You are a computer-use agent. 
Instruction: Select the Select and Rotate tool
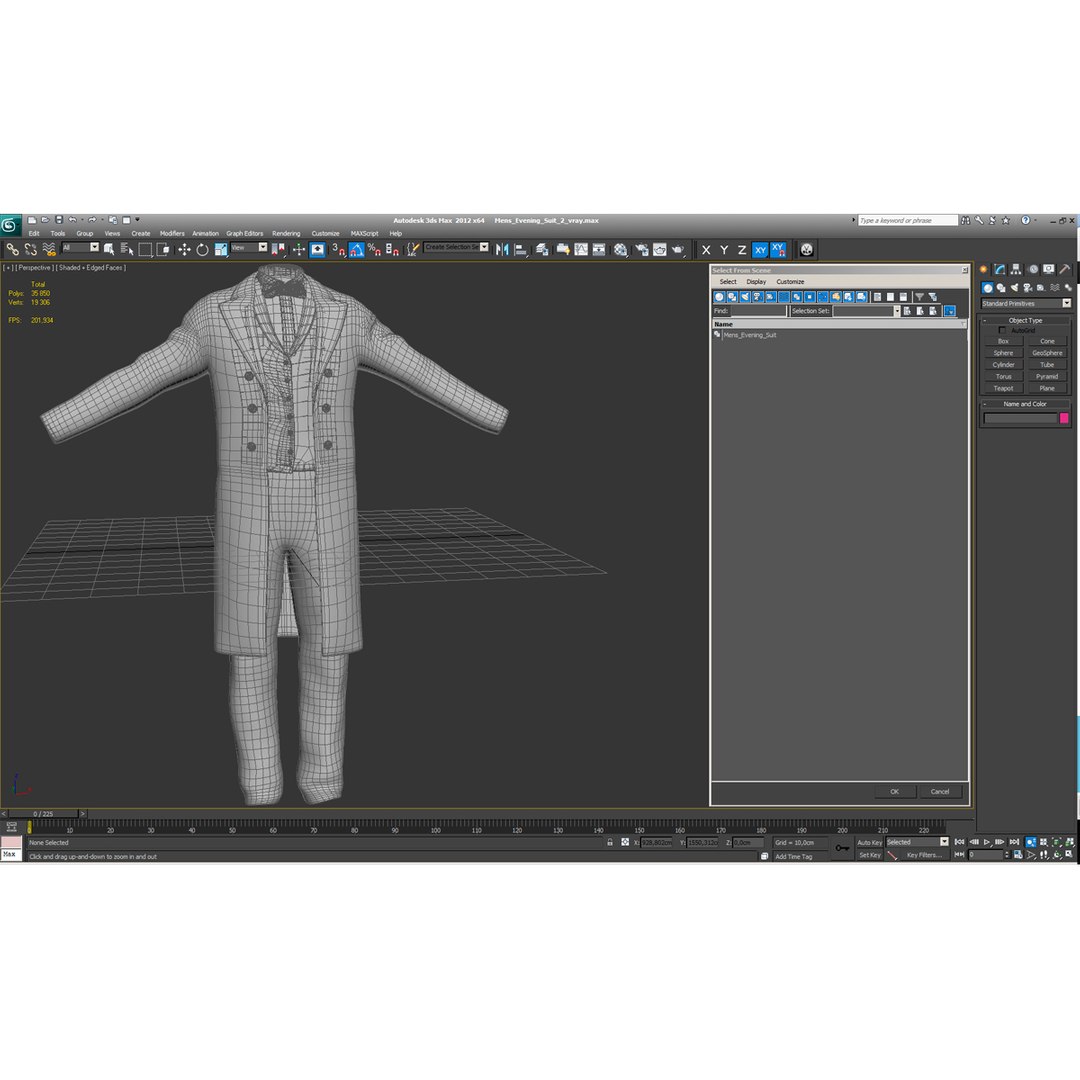click(x=202, y=250)
